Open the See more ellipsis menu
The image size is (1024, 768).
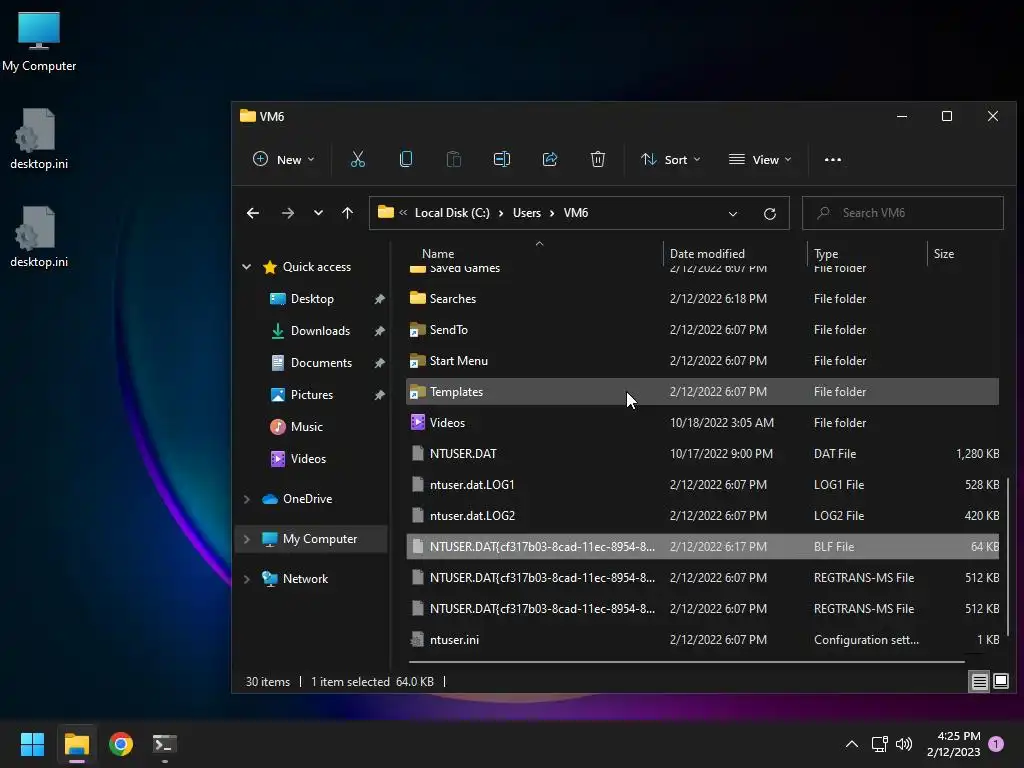833,159
